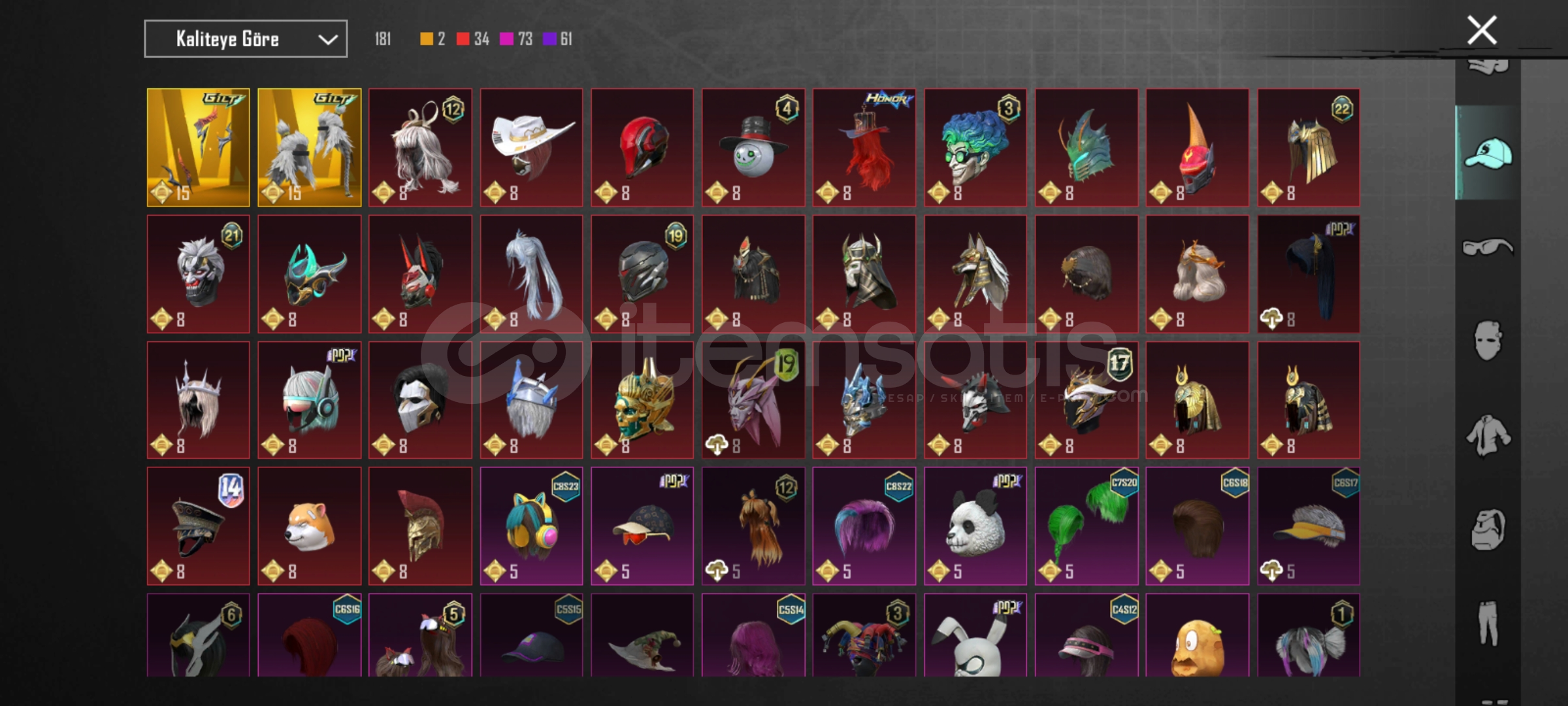This screenshot has height=706, width=1568.
Task: Select the first golden Gilt item
Action: [x=198, y=148]
